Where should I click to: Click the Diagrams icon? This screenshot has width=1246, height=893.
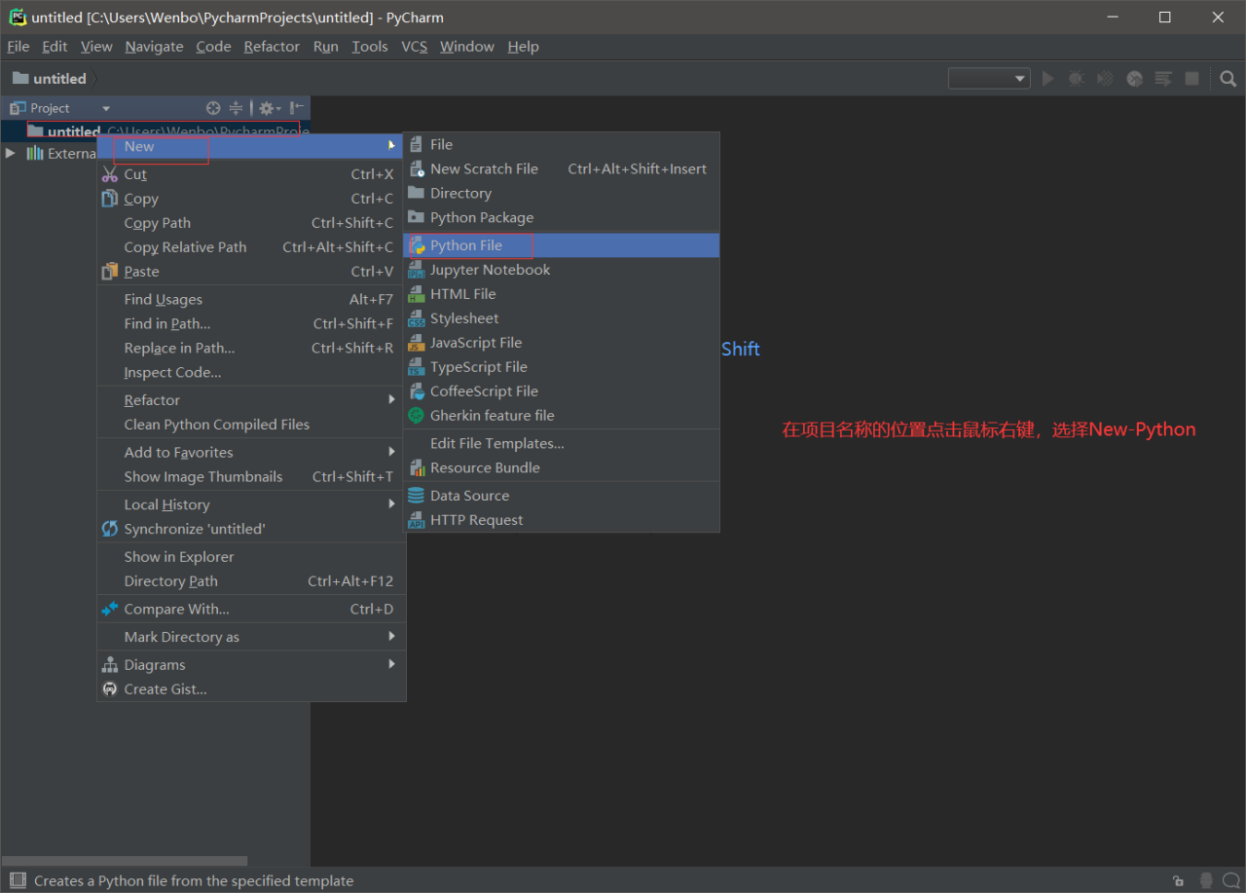coord(110,665)
